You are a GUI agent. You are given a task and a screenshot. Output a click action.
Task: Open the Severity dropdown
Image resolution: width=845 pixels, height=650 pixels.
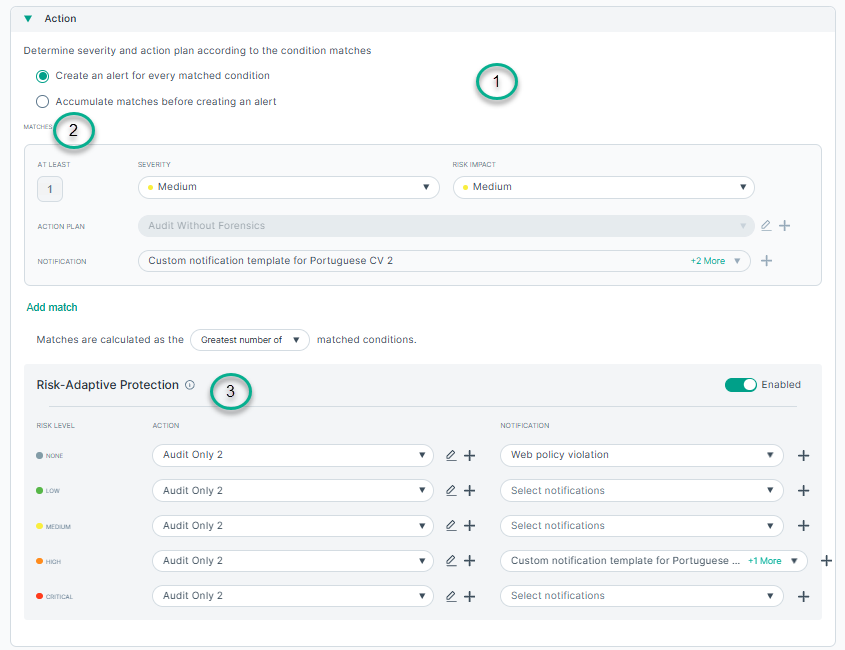288,187
